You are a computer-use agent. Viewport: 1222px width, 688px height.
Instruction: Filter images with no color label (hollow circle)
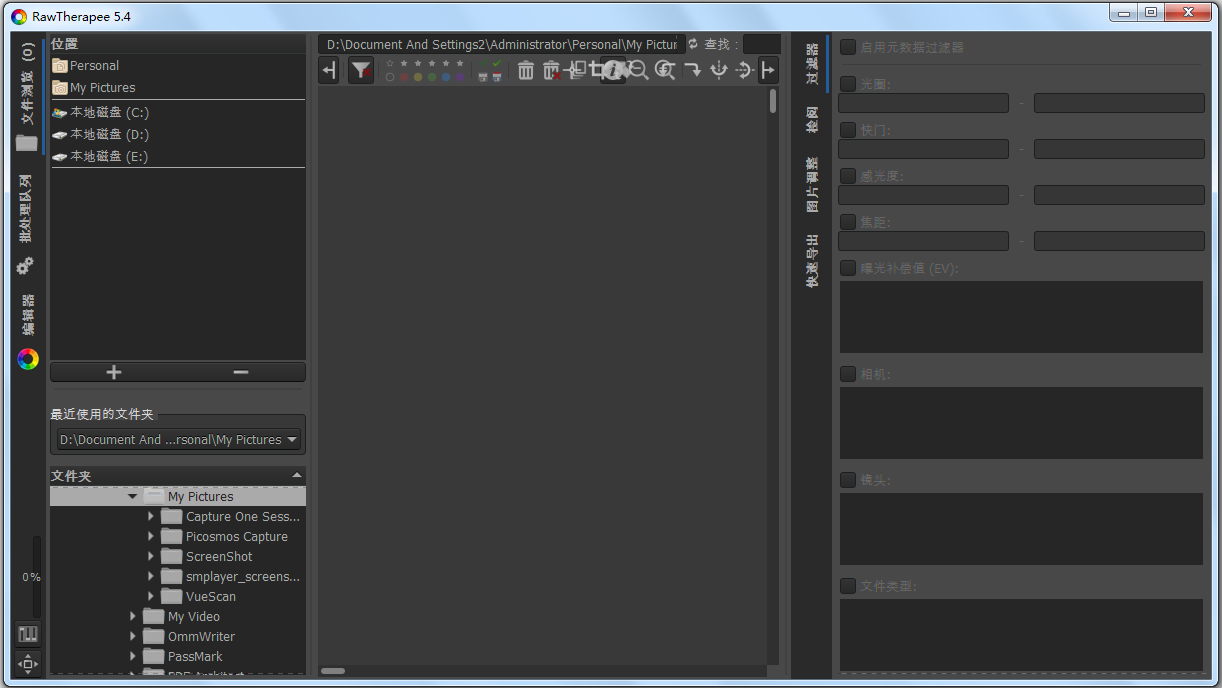point(390,77)
